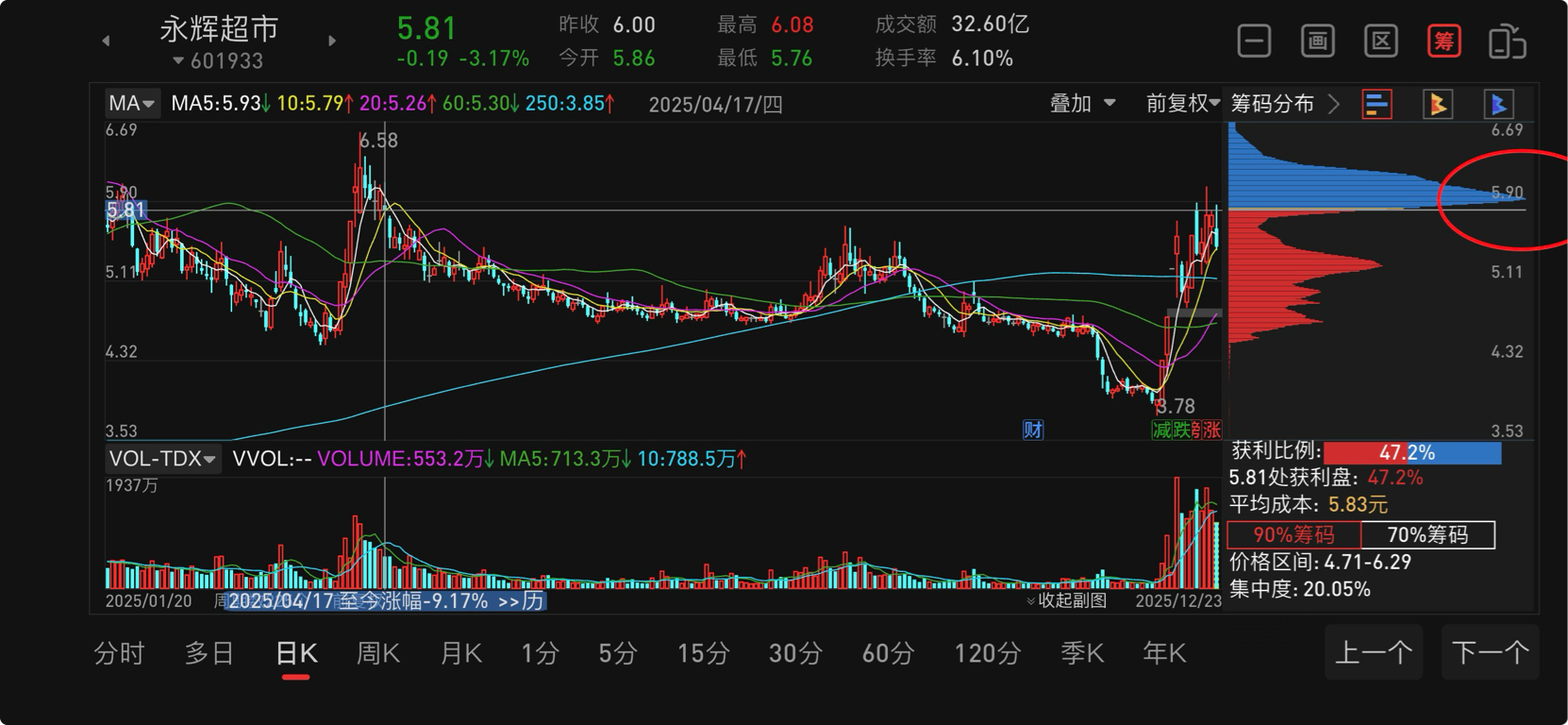Switch to 5分 chart period

pyautogui.click(x=618, y=653)
